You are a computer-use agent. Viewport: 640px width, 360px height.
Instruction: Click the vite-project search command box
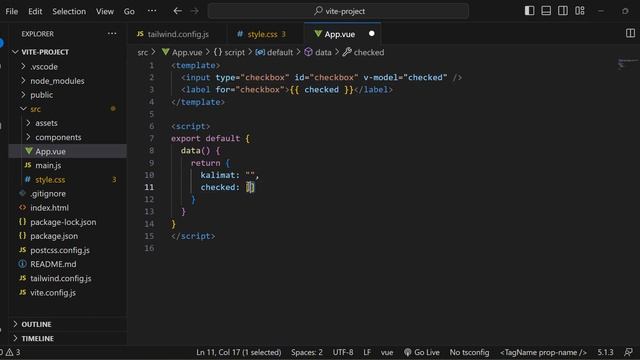pos(338,11)
